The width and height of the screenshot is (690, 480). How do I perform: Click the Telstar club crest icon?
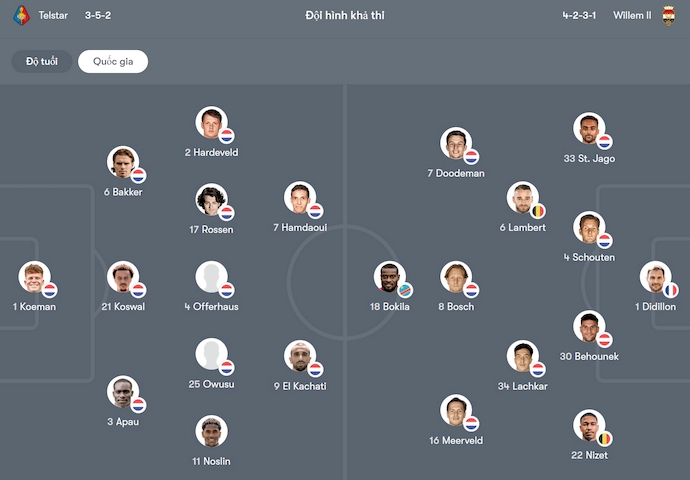(x=21, y=16)
